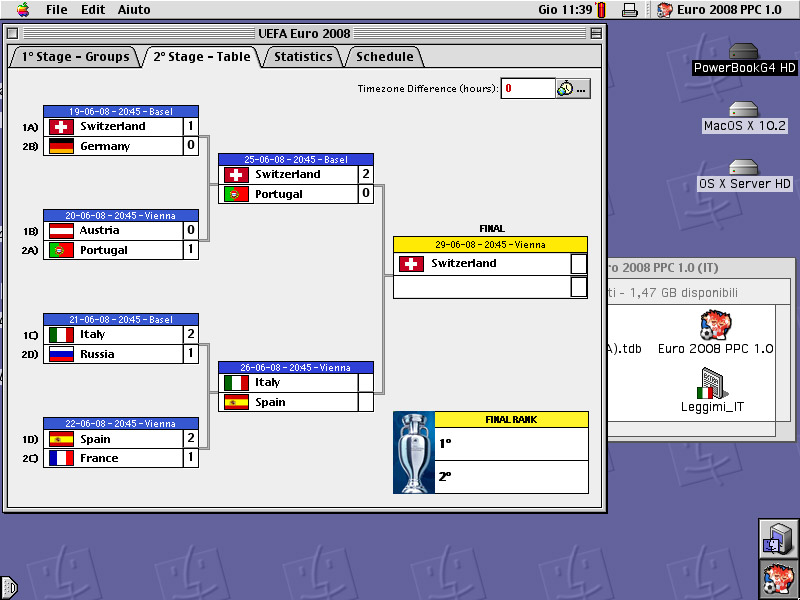
Task: Open the File menu
Action: coord(57,10)
